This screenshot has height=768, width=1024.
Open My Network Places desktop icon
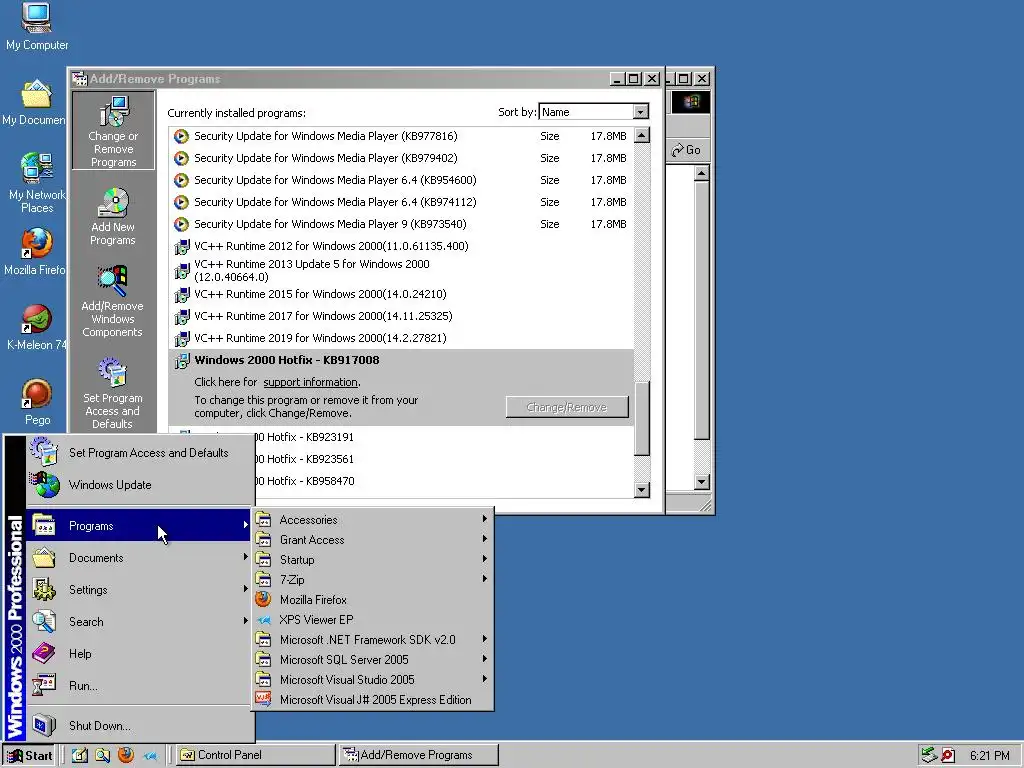(37, 182)
